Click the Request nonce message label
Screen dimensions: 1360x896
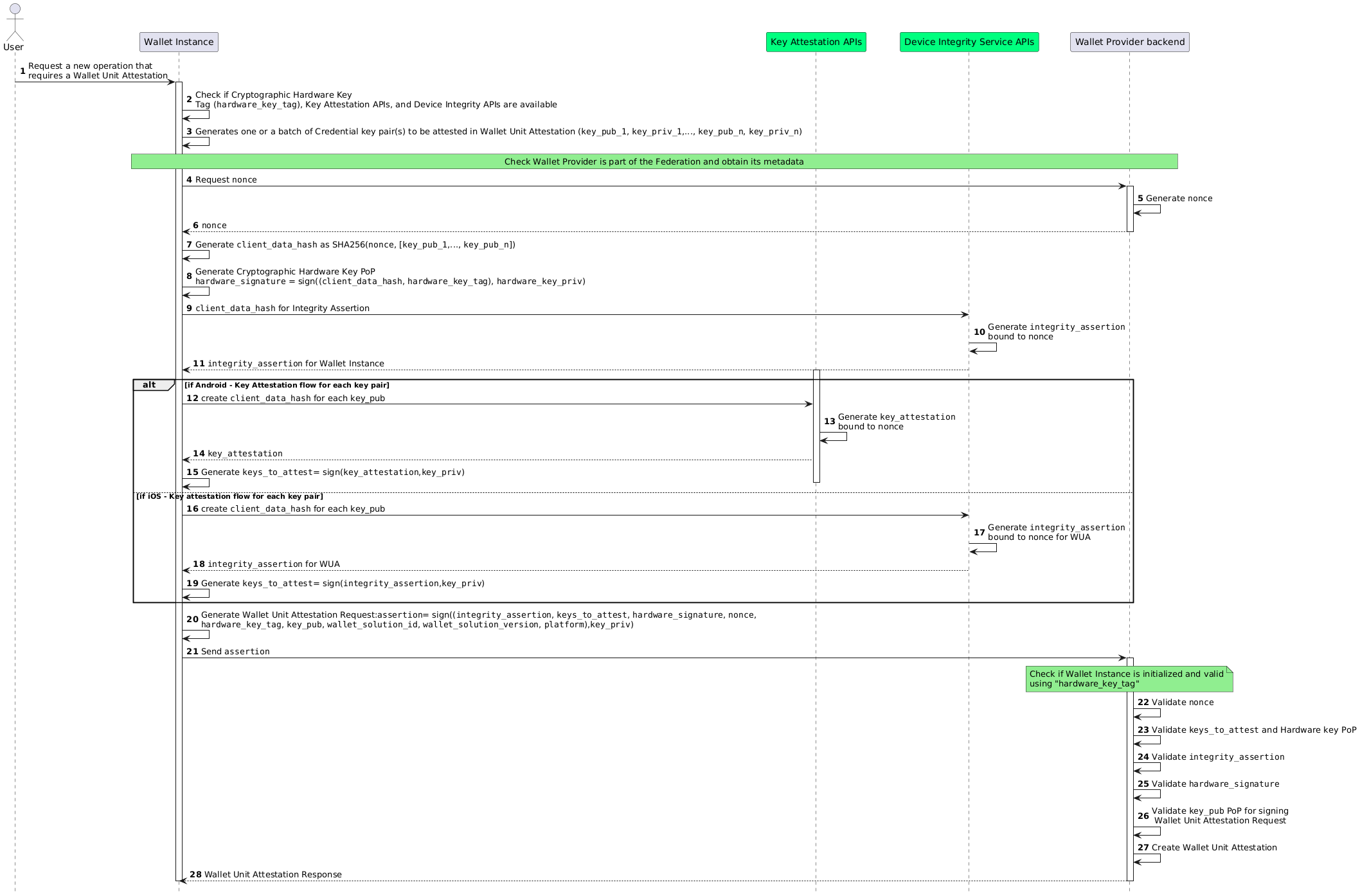pyautogui.click(x=226, y=180)
